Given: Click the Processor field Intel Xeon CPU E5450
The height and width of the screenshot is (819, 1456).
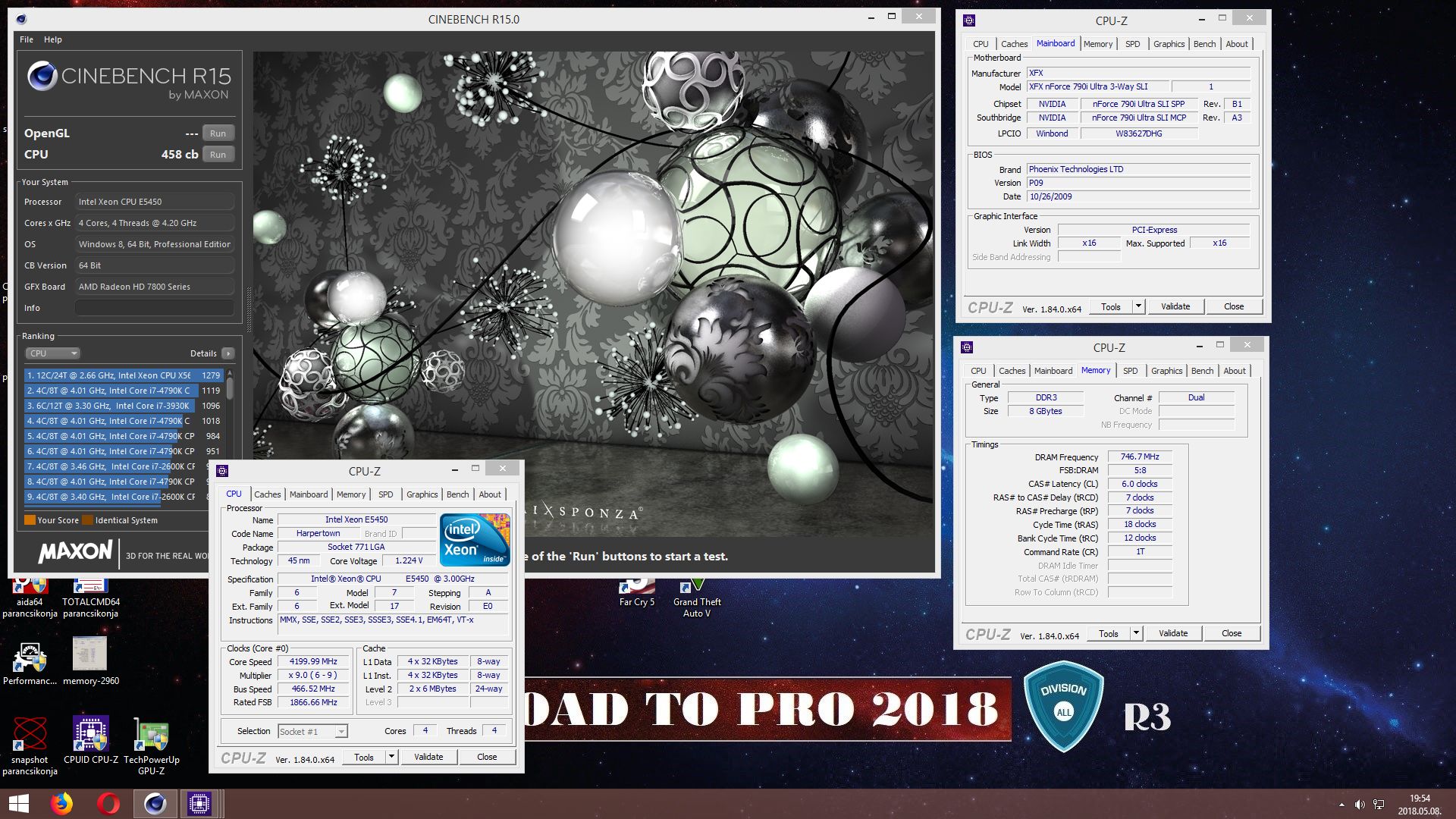Looking at the screenshot, I should 154,202.
